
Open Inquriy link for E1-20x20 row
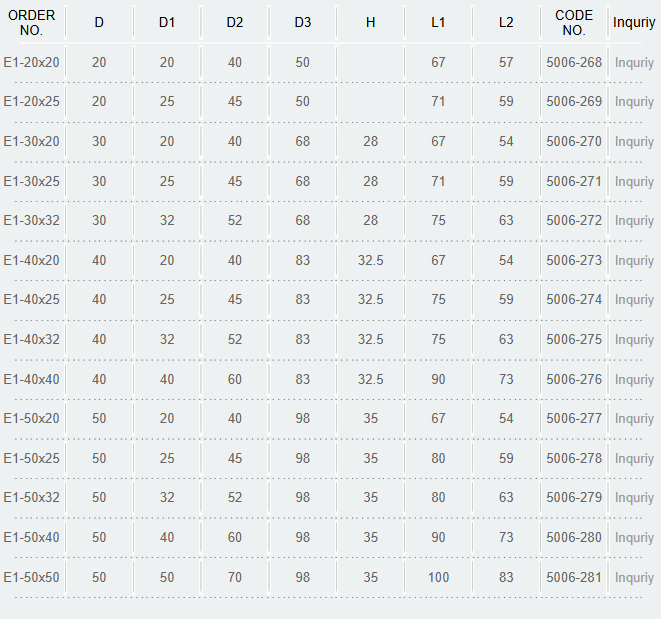634,63
